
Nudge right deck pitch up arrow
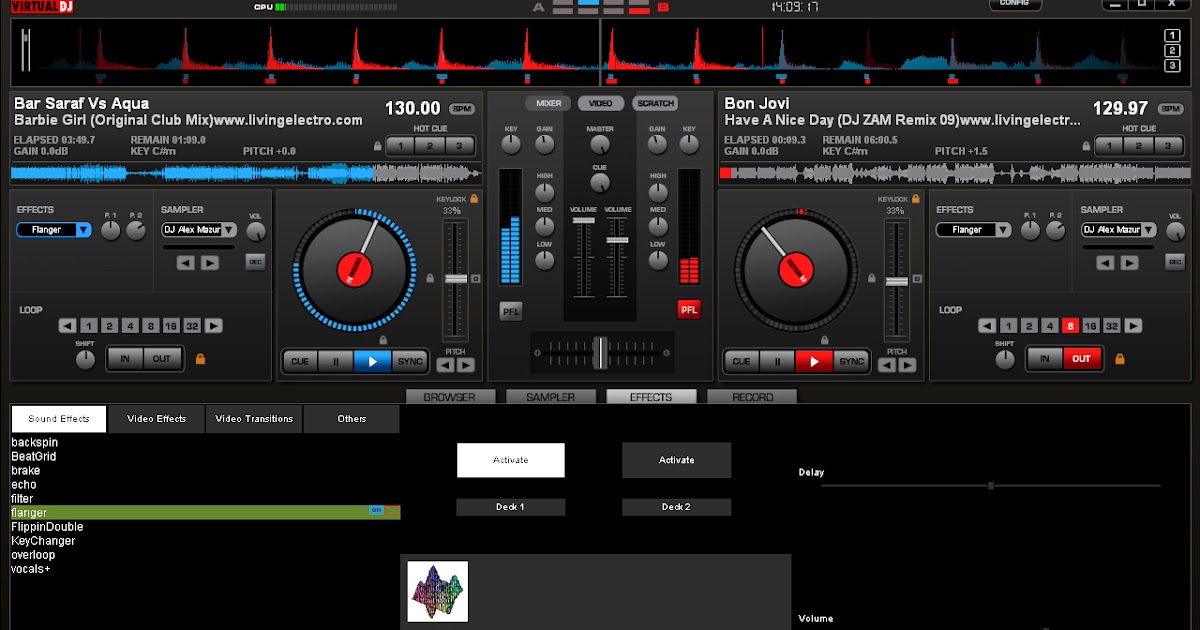(x=907, y=365)
